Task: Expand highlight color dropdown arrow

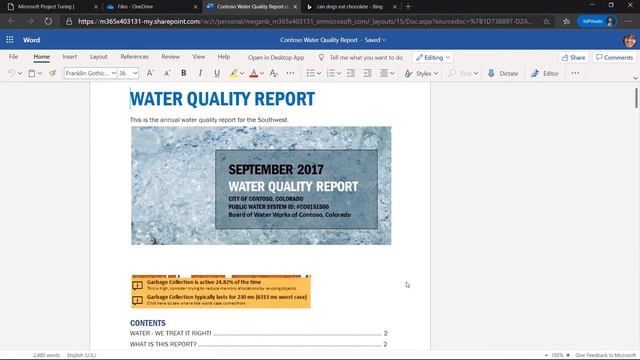Action: (x=242, y=73)
